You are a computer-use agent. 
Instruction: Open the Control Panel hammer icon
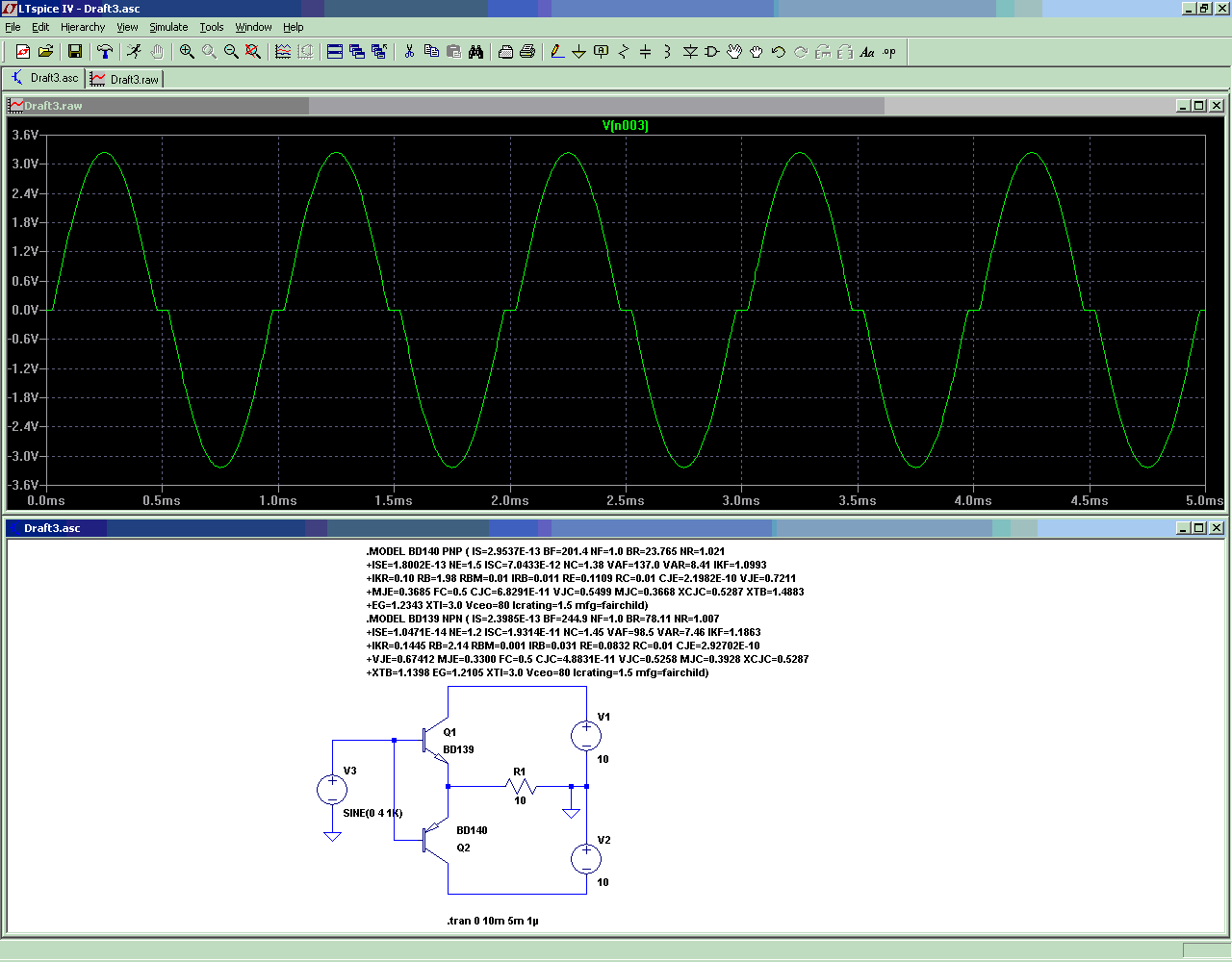coord(105,52)
